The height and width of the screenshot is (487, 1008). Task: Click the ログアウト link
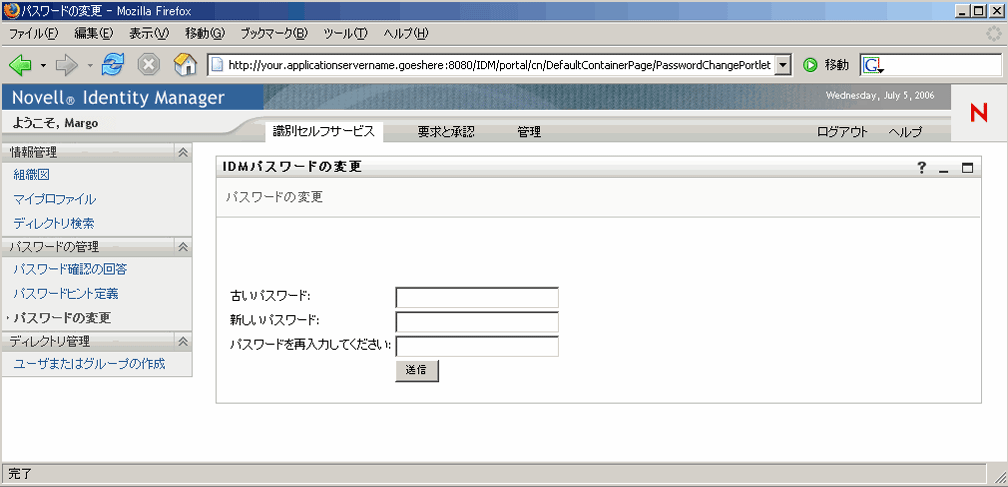point(842,132)
